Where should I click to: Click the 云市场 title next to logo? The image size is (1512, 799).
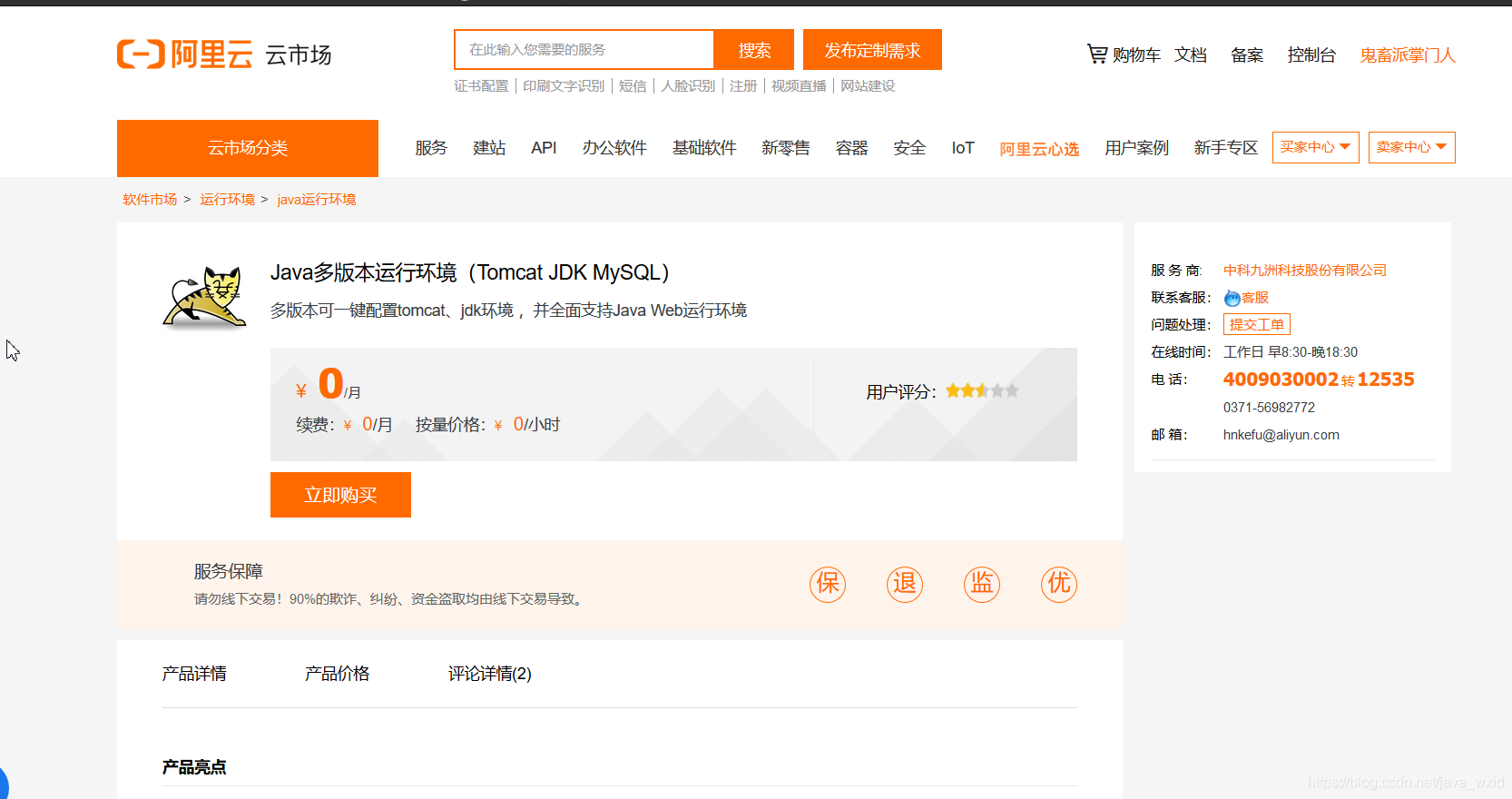coord(299,55)
